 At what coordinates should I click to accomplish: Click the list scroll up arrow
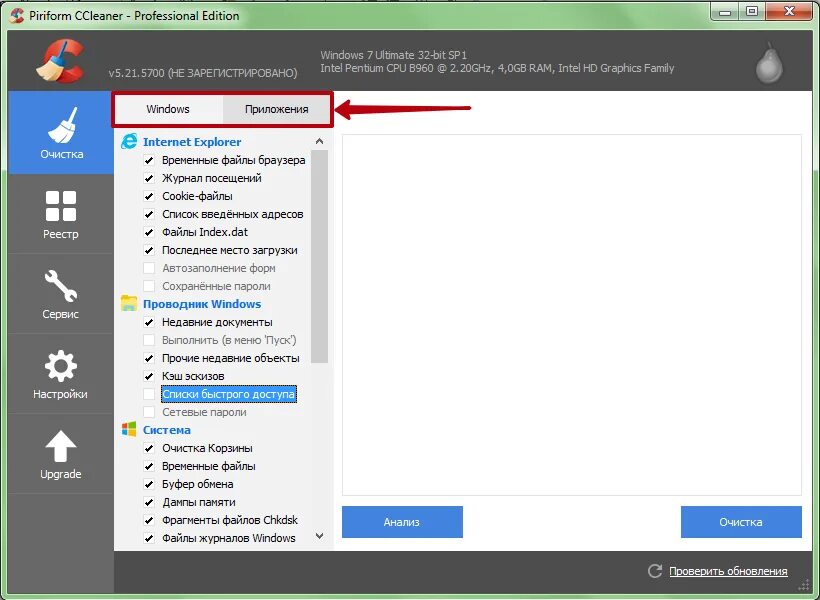320,141
